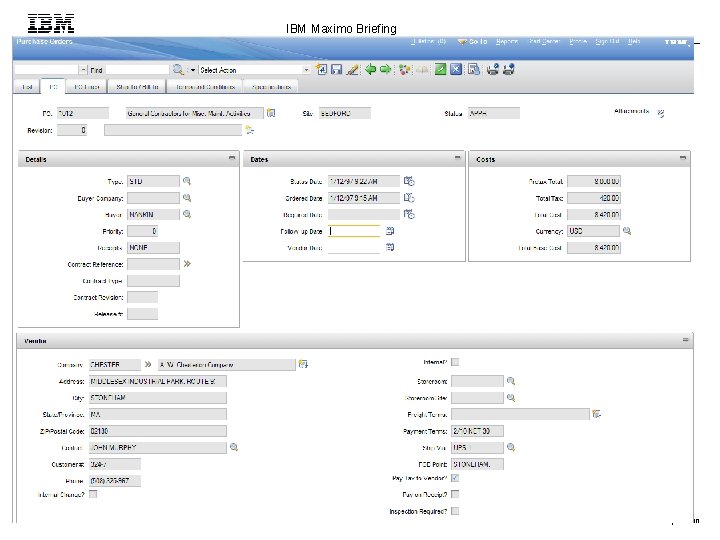Switch to the List tab
The height and width of the screenshot is (540, 720).
point(27,87)
